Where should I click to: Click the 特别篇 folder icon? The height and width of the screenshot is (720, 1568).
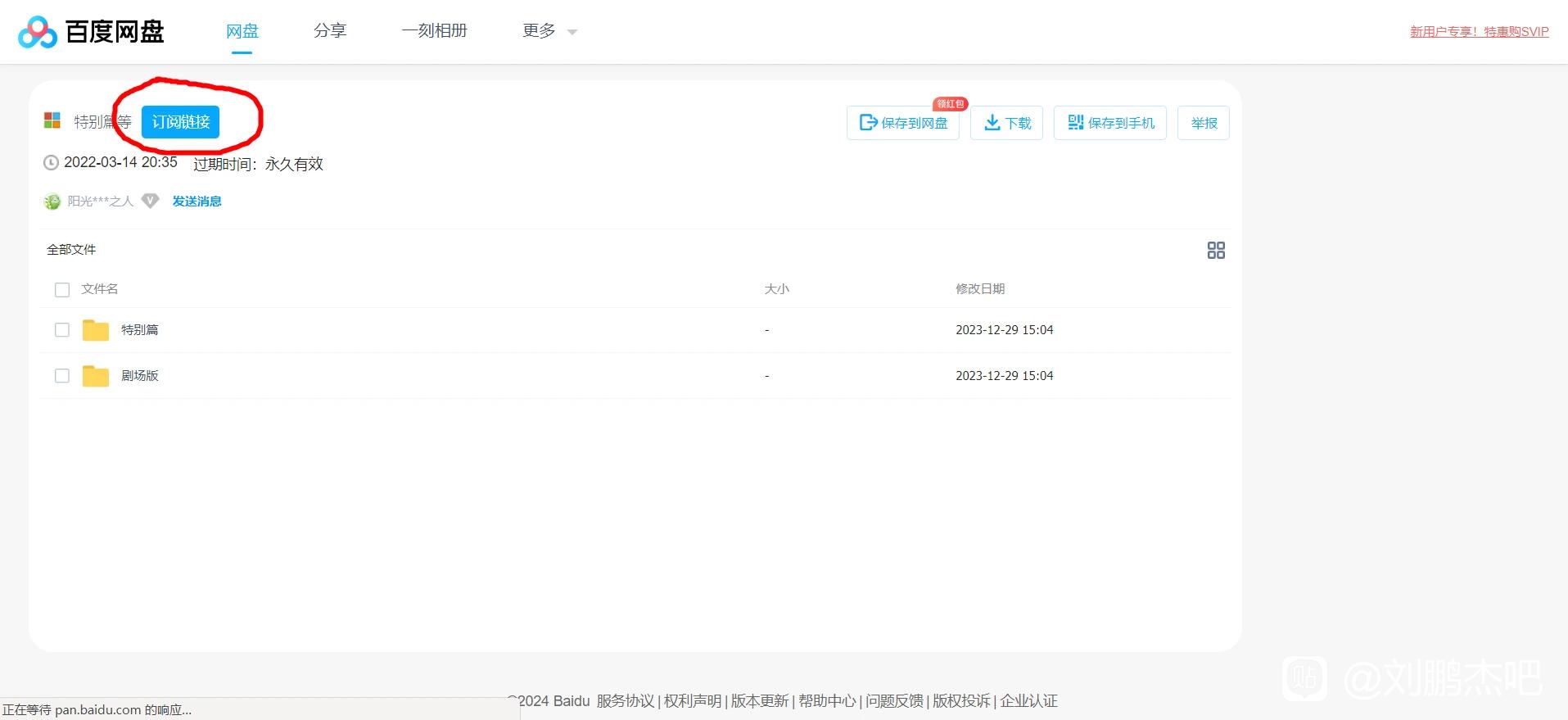click(x=96, y=330)
